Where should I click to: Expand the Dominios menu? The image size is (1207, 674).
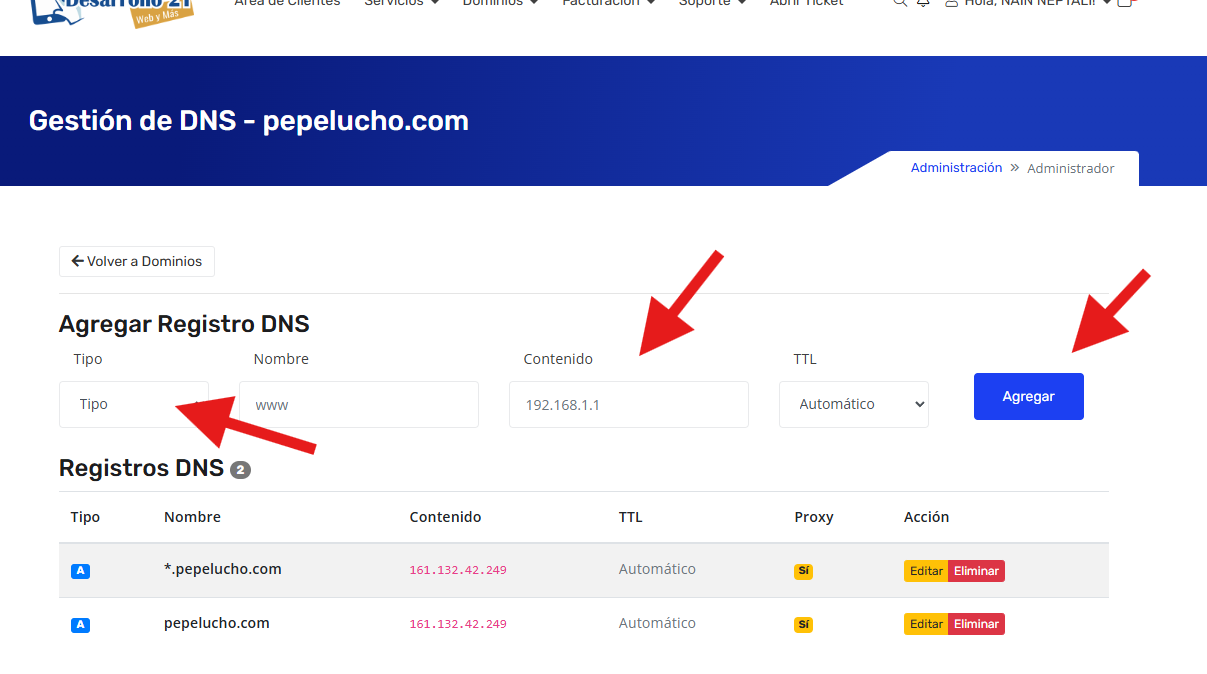500,3
